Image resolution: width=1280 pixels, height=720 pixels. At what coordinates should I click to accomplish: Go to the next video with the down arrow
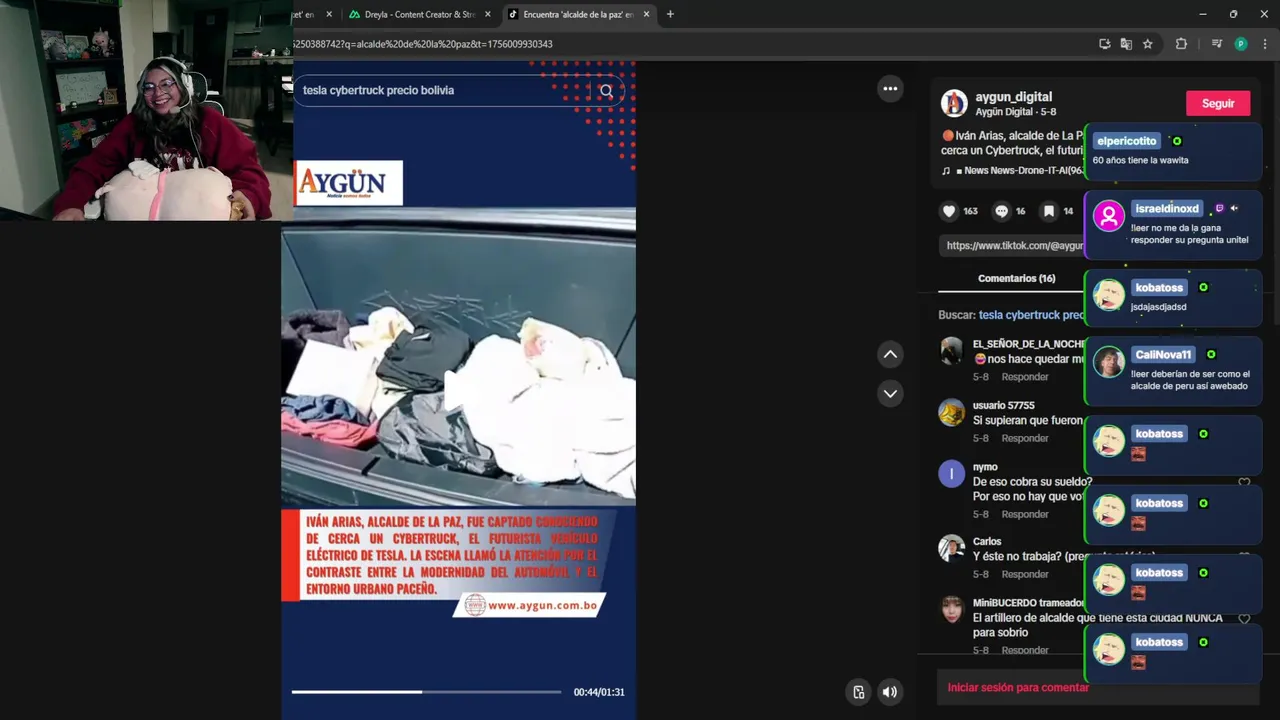pyautogui.click(x=890, y=393)
